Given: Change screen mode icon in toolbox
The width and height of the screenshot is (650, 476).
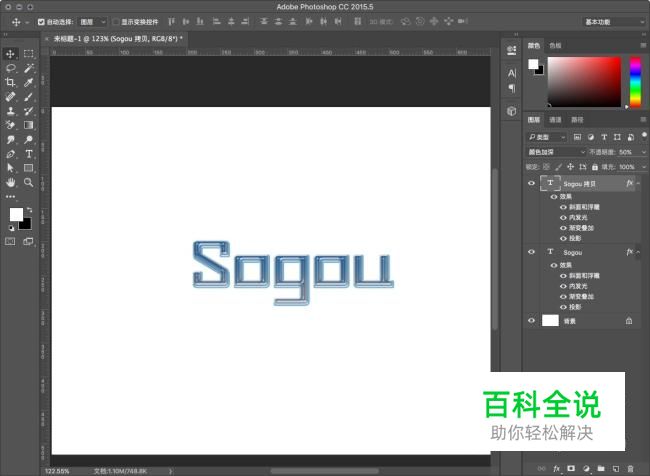Looking at the screenshot, I should tap(28, 241).
